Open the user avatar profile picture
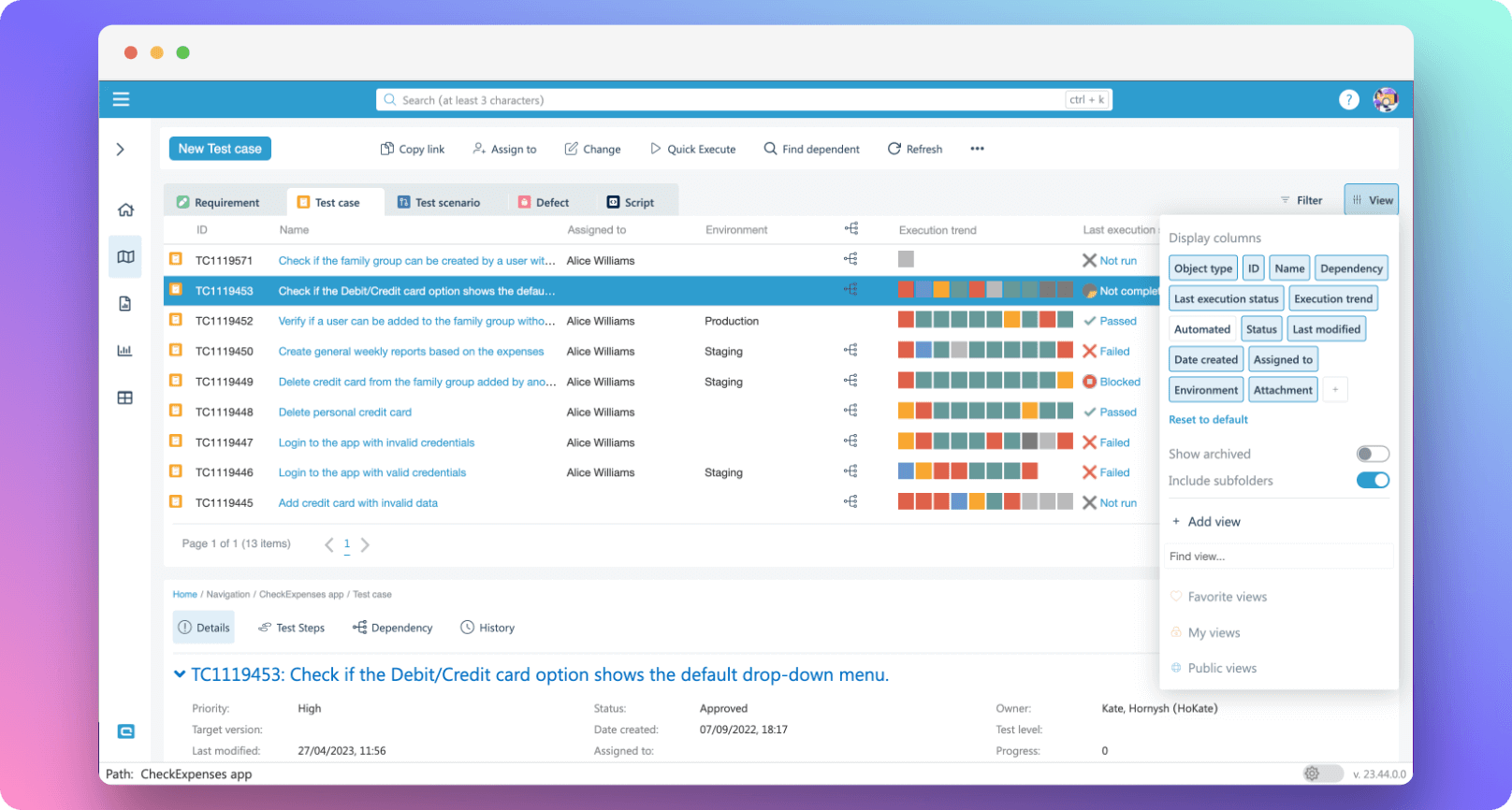 [x=1385, y=99]
